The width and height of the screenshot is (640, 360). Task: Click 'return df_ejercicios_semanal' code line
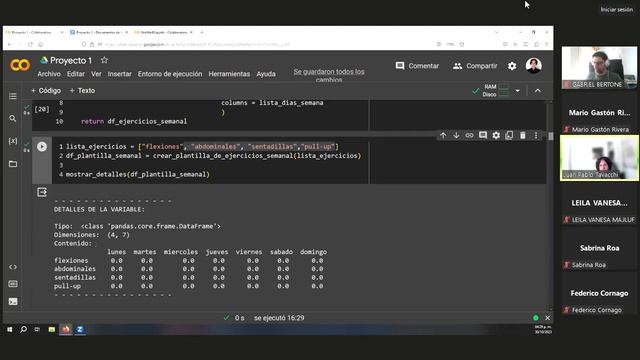pos(134,121)
